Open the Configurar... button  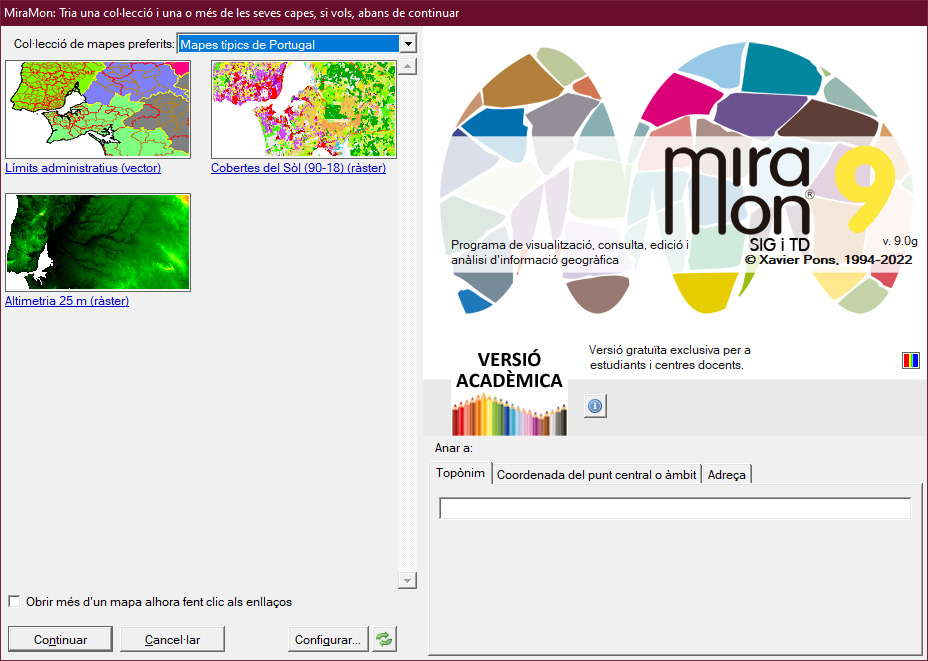point(328,639)
